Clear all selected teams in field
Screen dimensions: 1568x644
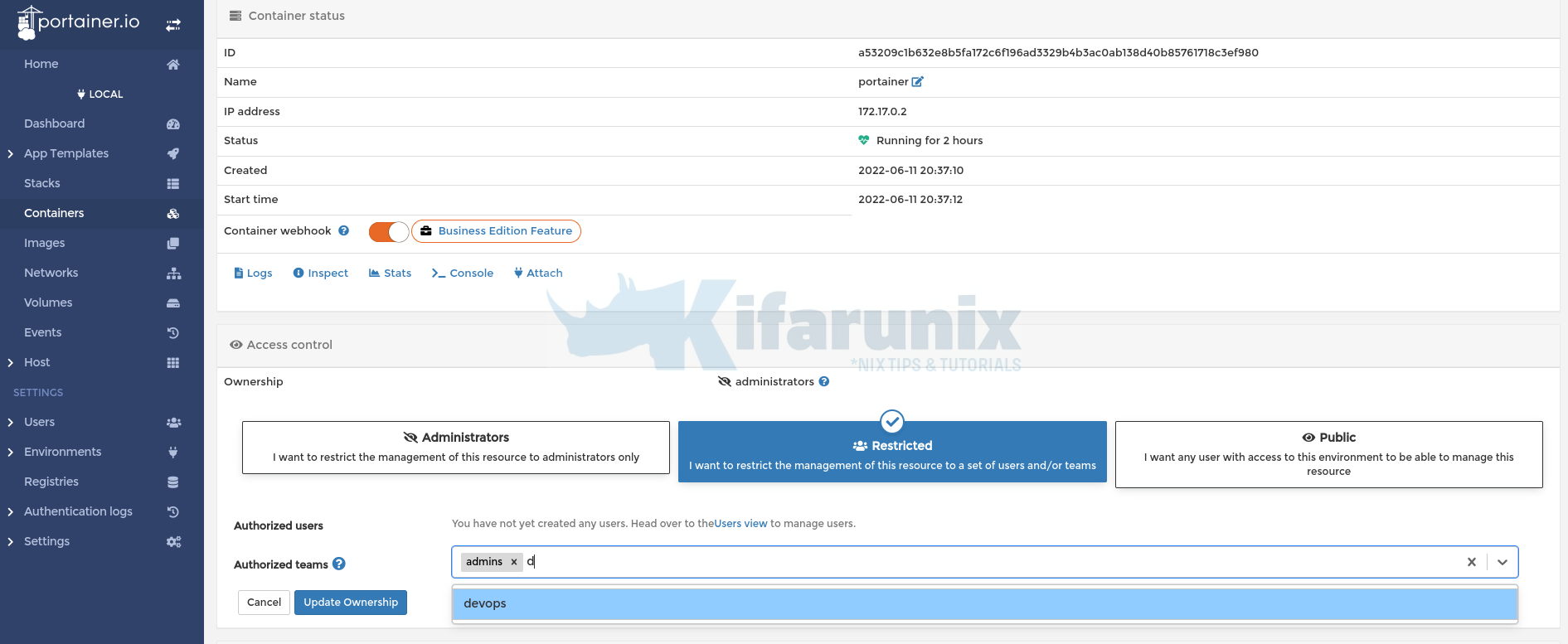[x=1471, y=562]
